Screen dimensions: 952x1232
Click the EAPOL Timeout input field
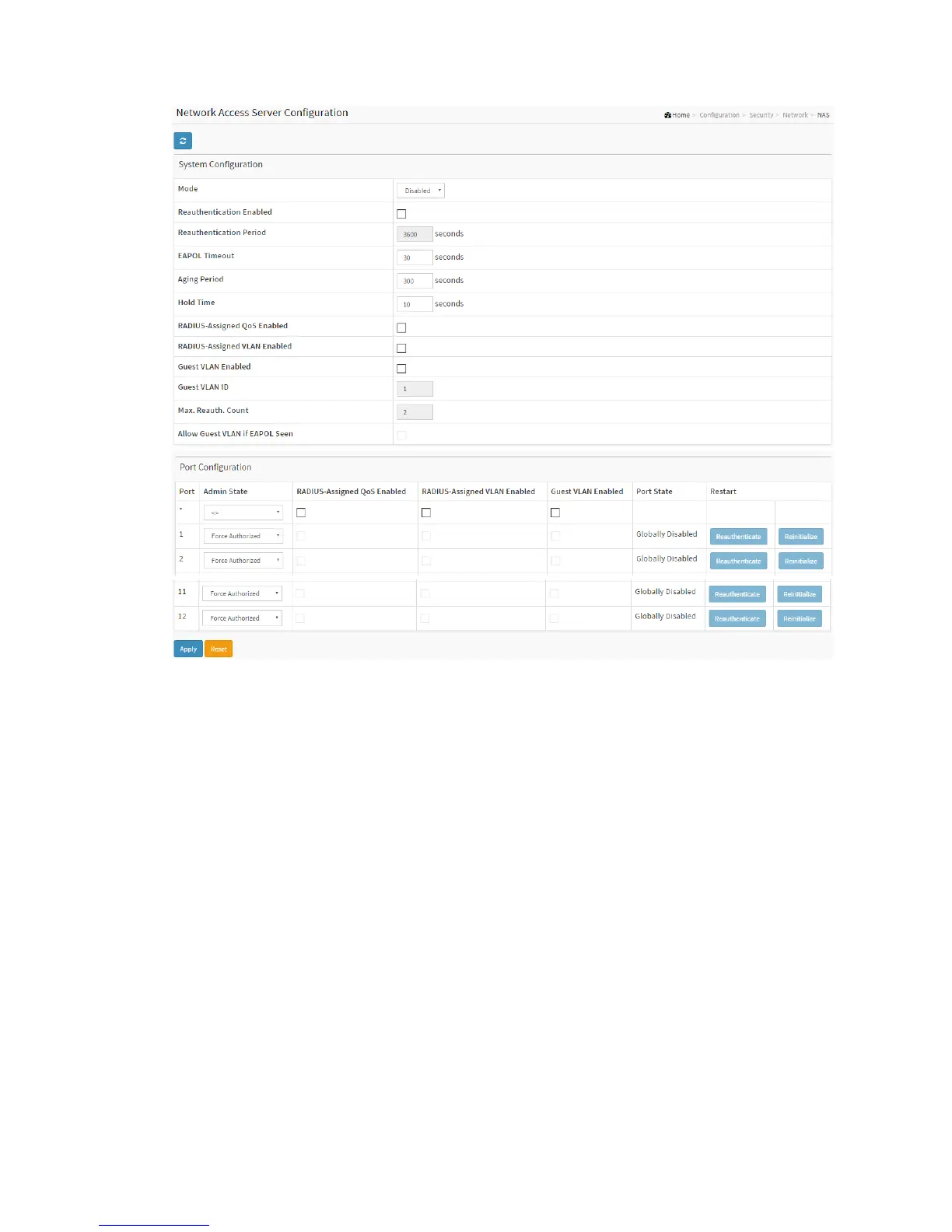pos(415,257)
